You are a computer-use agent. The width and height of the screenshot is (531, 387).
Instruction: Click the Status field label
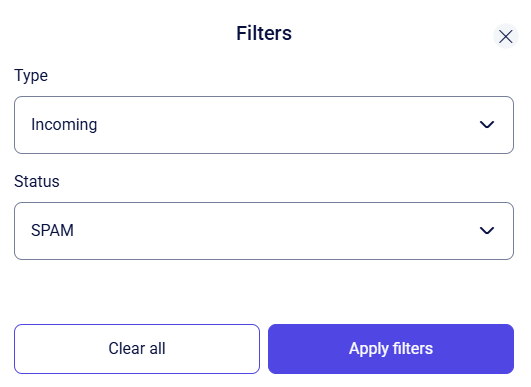tap(37, 181)
